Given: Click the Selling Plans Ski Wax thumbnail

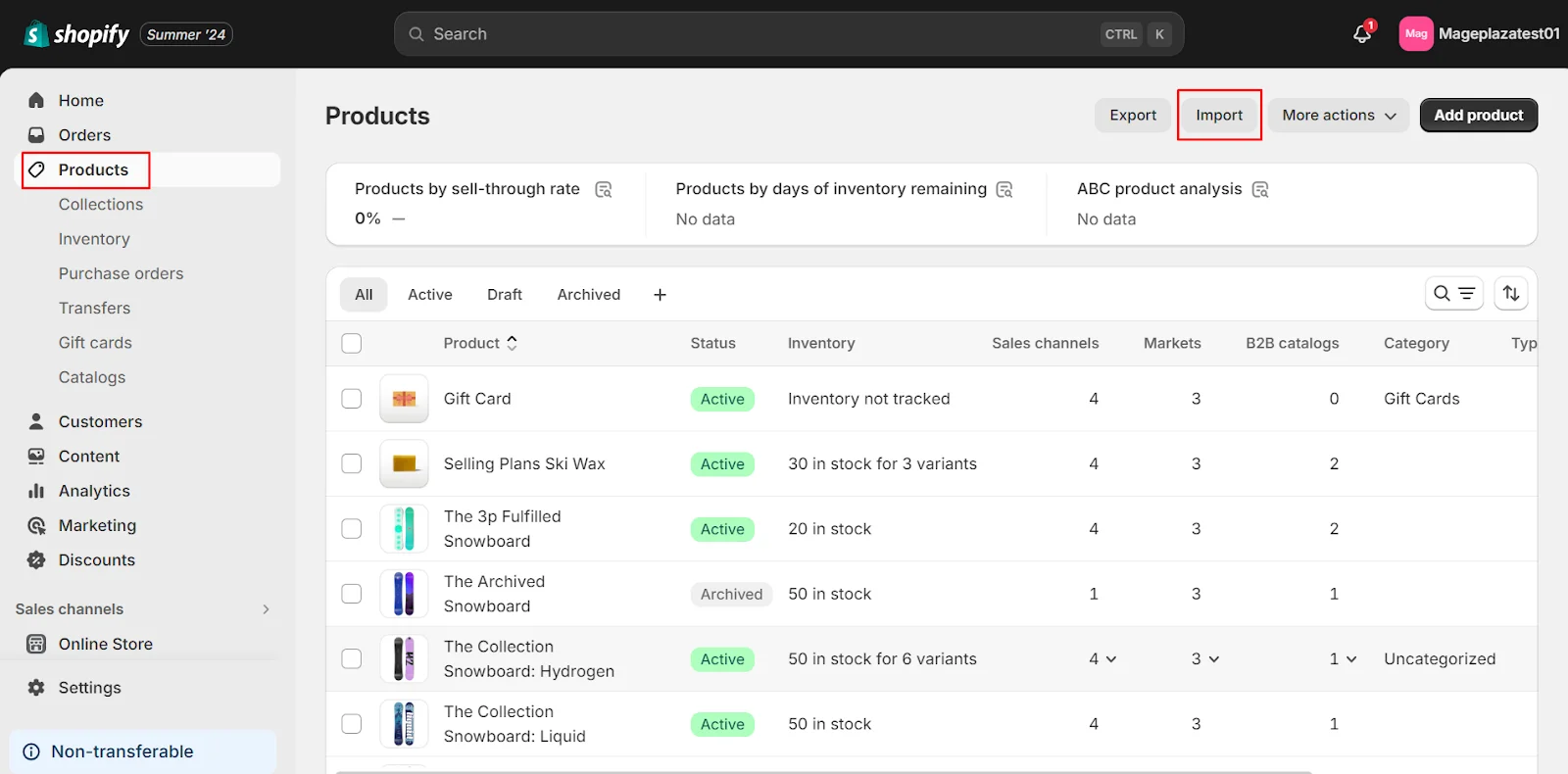Looking at the screenshot, I should click(404, 463).
